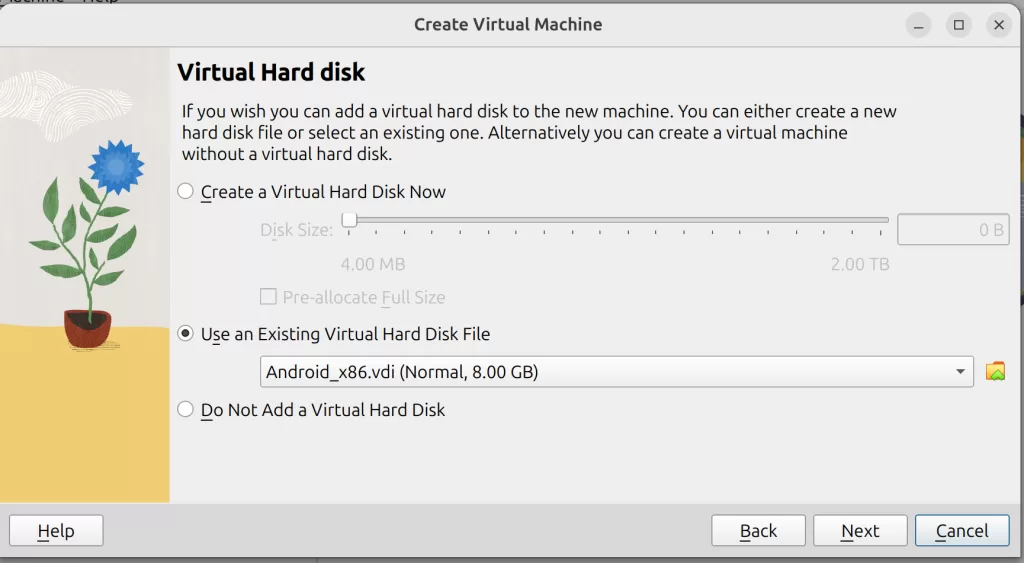Viewport: 1024px width, 563px height.
Task: Click the 2.00 TB maximum size label
Action: click(858, 264)
